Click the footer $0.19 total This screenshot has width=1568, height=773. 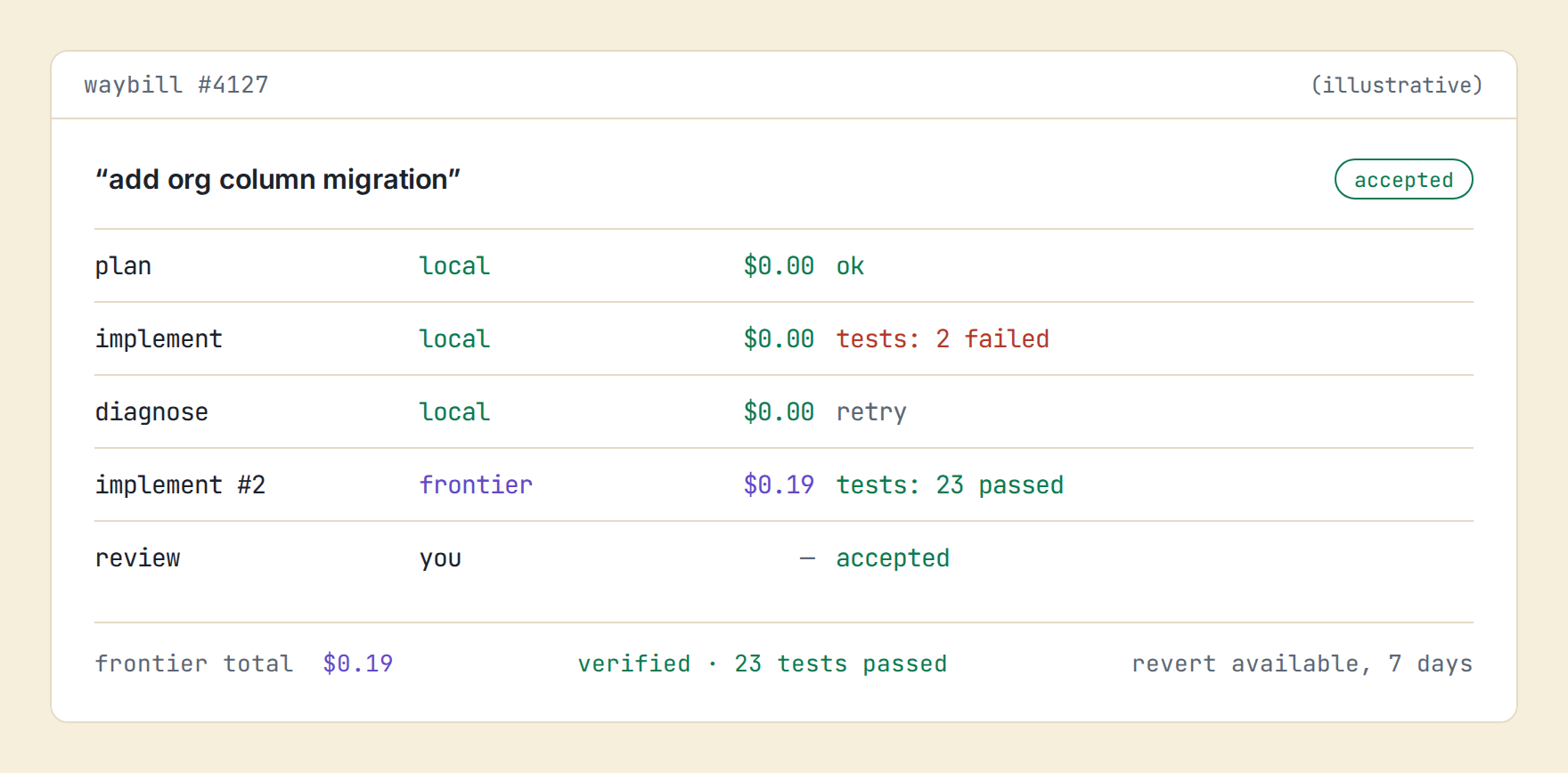pyautogui.click(x=358, y=663)
